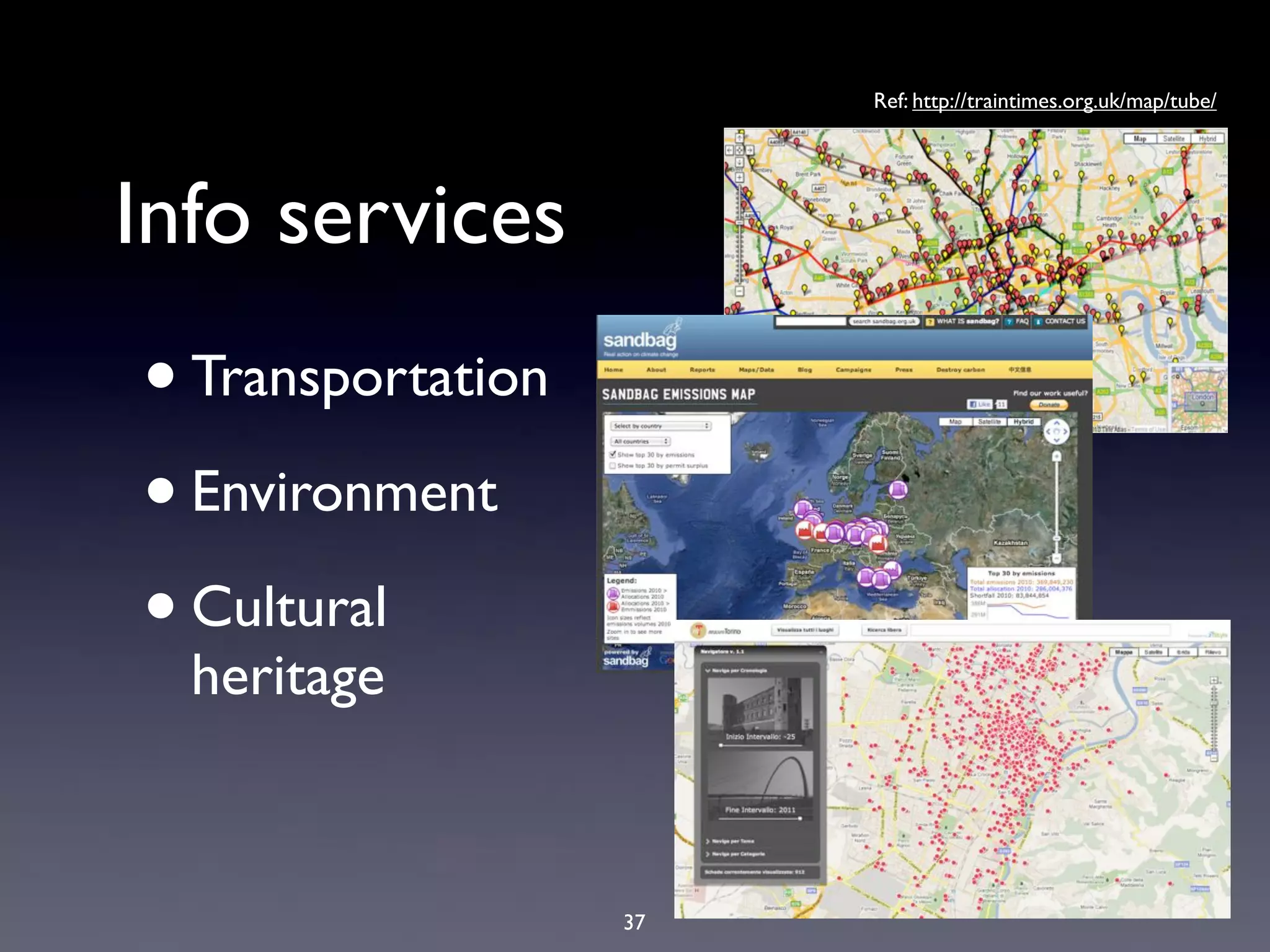The image size is (1270, 952).
Task: Open the 'Select by country' dropdown
Action: pyautogui.click(x=660, y=426)
